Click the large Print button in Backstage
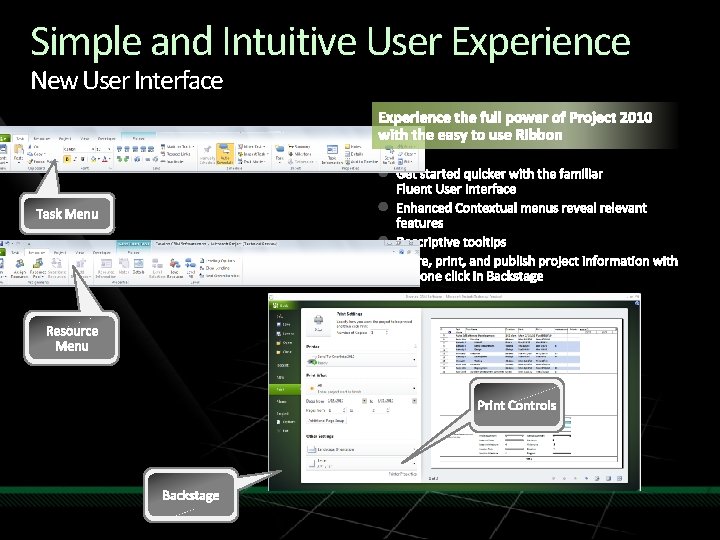Image resolution: width=720 pixels, height=540 pixels. pyautogui.click(x=318, y=324)
